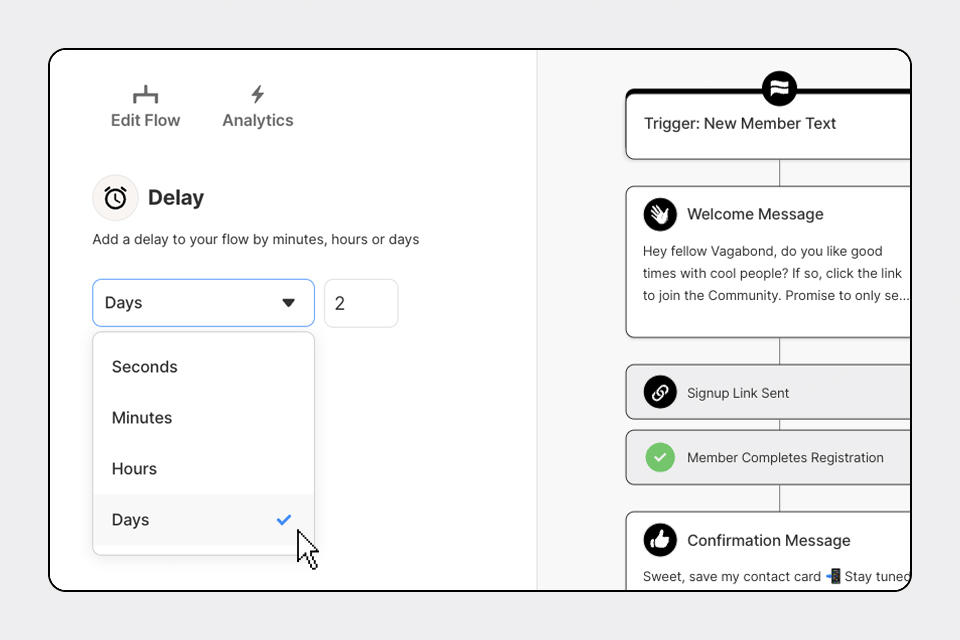Click the blue checkmark beside Days
960x640 pixels.
tap(284, 520)
